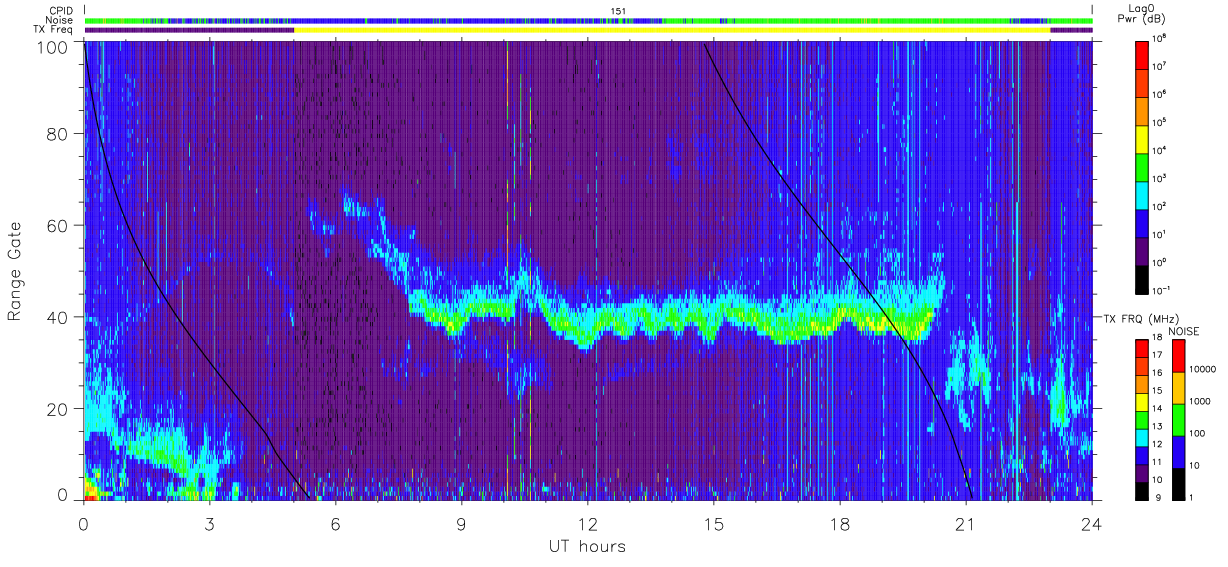
Task: Click the Range Gate axis title
Action: [16, 272]
